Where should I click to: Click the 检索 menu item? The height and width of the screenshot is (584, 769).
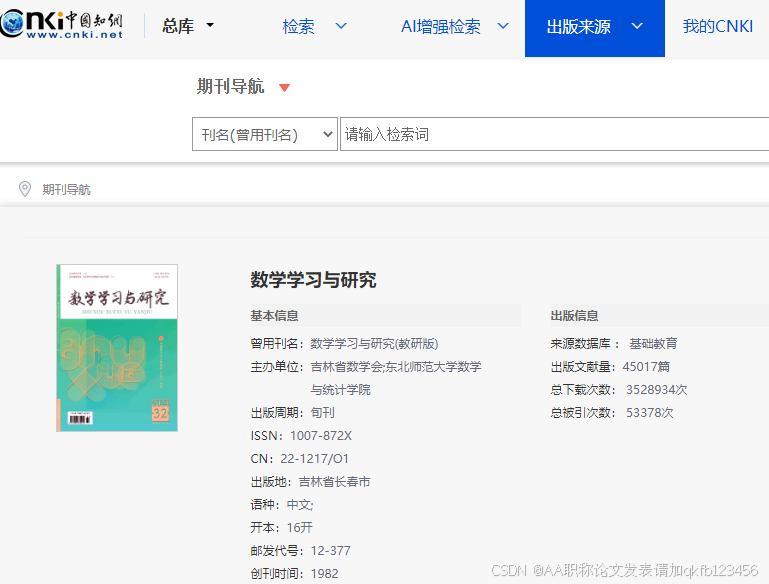[298, 26]
